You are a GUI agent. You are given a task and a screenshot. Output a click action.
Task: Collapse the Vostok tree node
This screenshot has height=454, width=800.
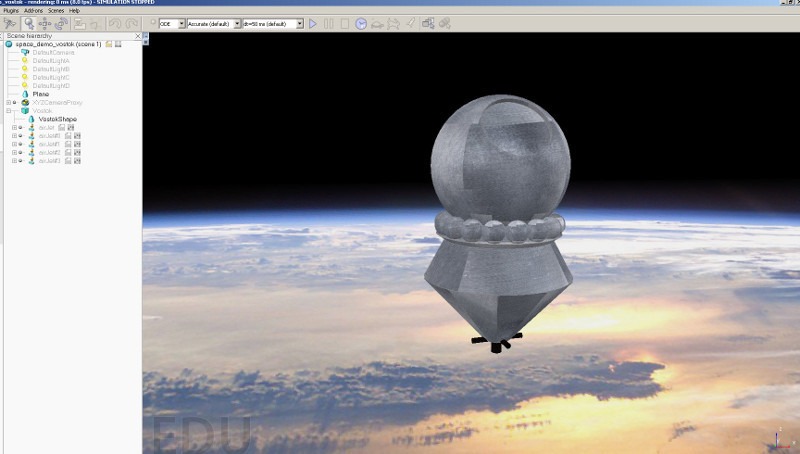point(8,111)
